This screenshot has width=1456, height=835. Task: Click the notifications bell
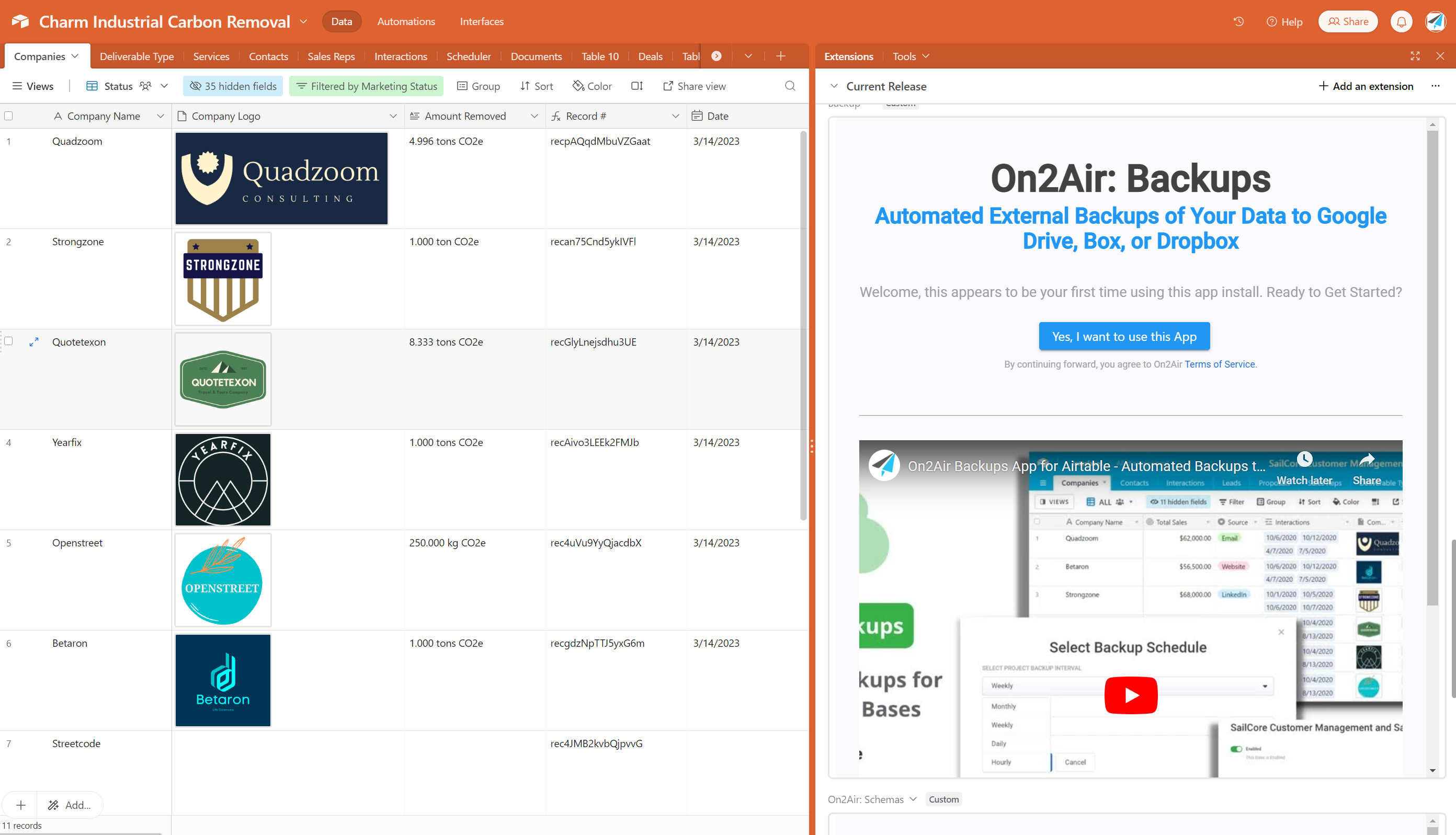tap(1401, 21)
